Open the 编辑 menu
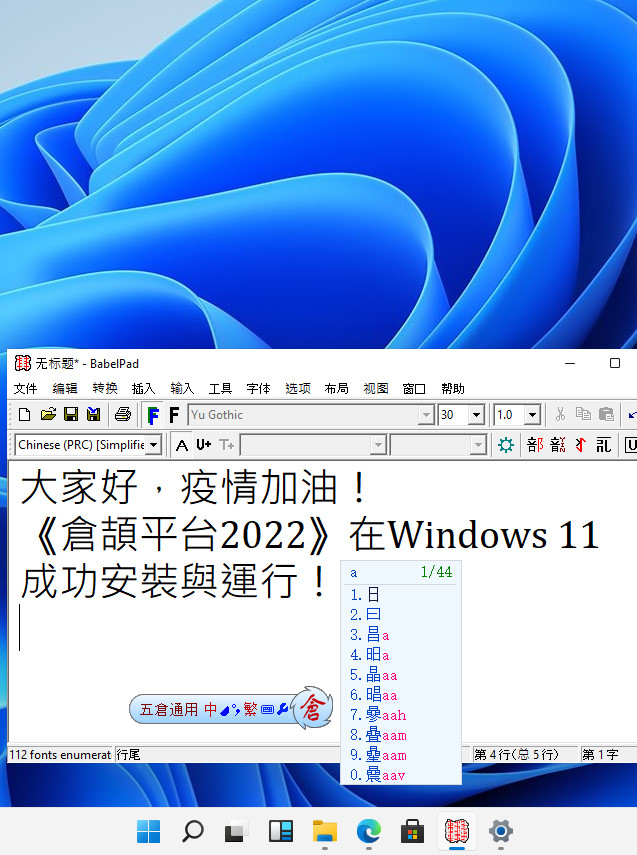 pos(65,388)
